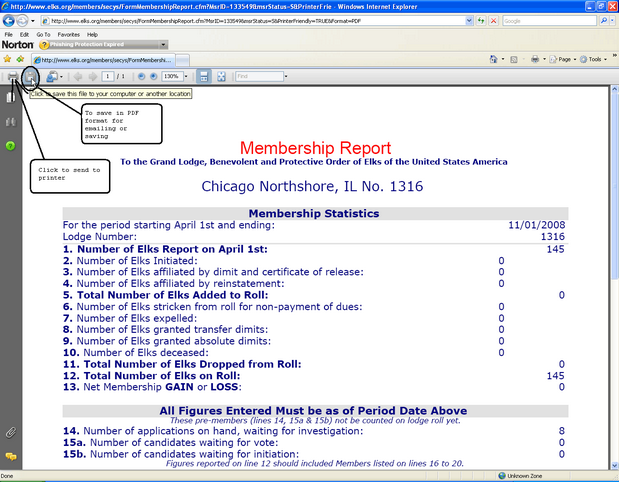
Task: Click the Norton yellow question mark icon
Action: 44,45
